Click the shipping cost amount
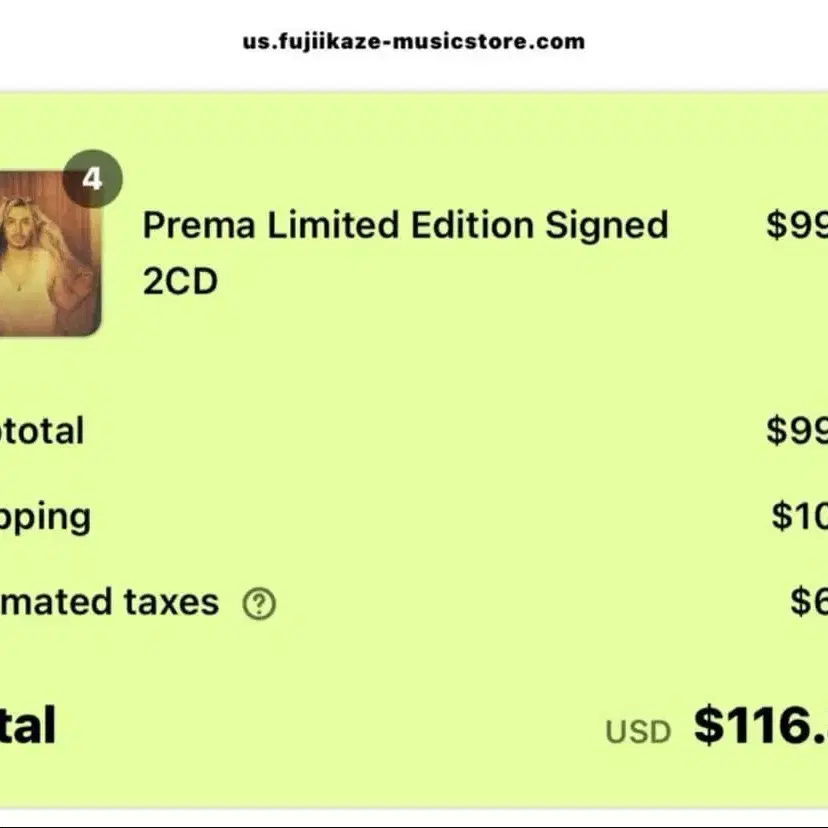This screenshot has width=828, height=828. click(x=799, y=517)
